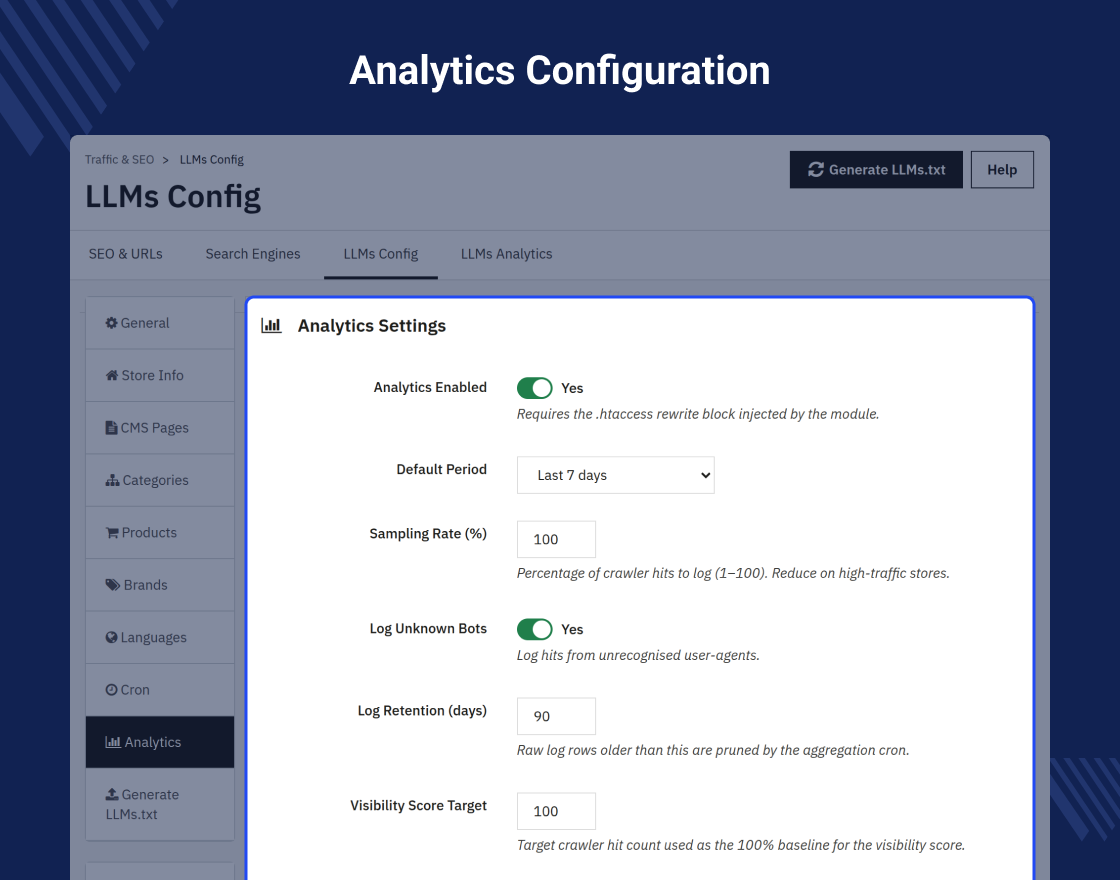This screenshot has height=880, width=1120.
Task: Focus the Sampling Rate input field
Action: tap(556, 539)
